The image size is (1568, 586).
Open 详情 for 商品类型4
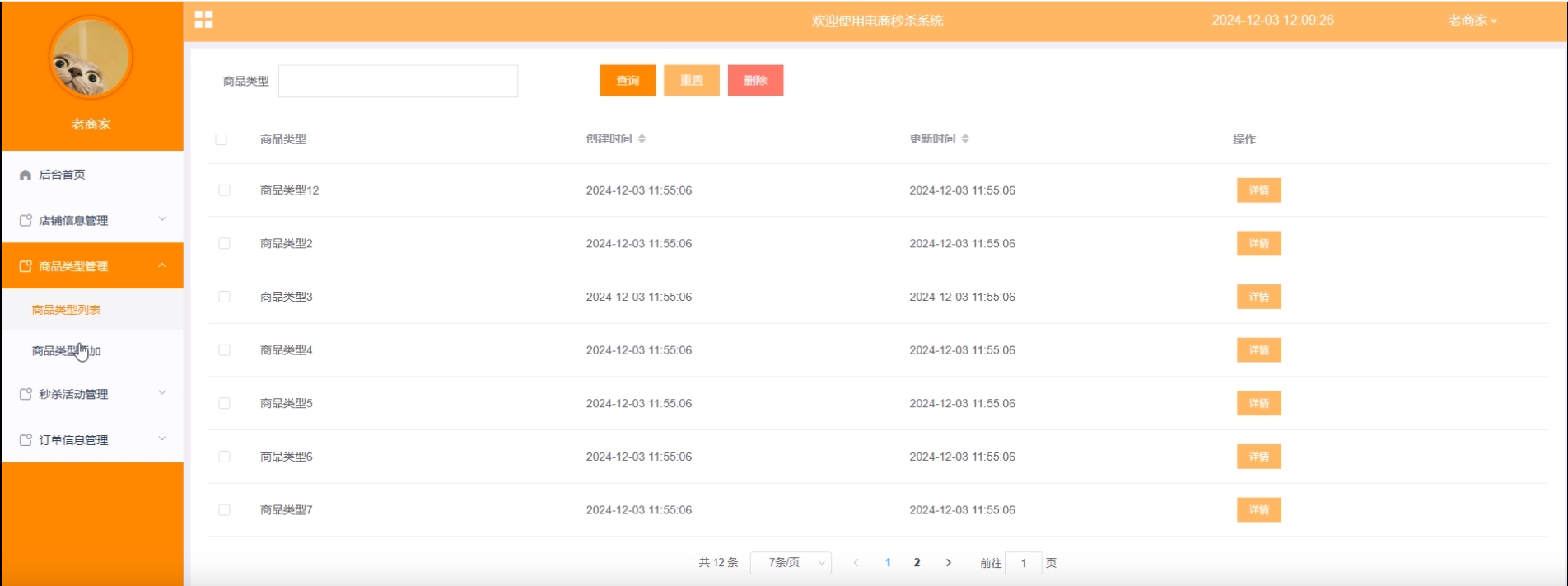(x=1258, y=350)
